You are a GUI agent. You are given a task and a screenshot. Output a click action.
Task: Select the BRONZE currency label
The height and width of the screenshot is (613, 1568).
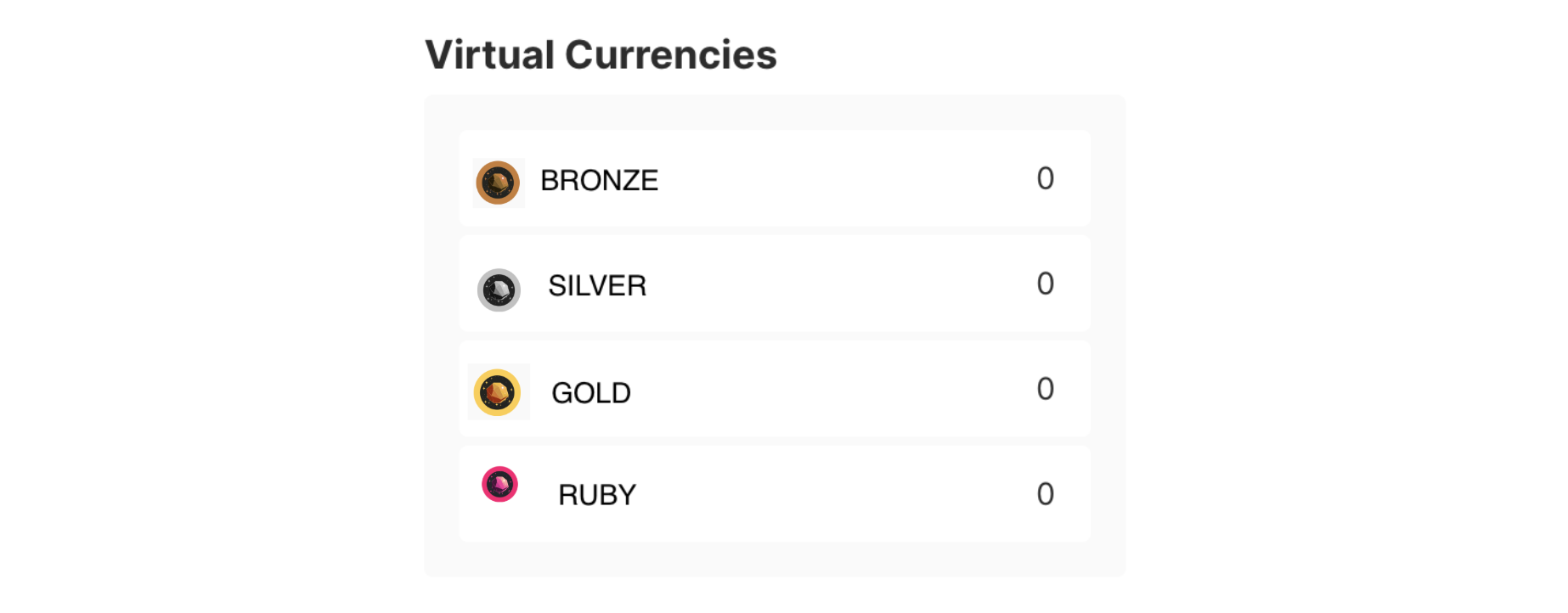point(599,181)
